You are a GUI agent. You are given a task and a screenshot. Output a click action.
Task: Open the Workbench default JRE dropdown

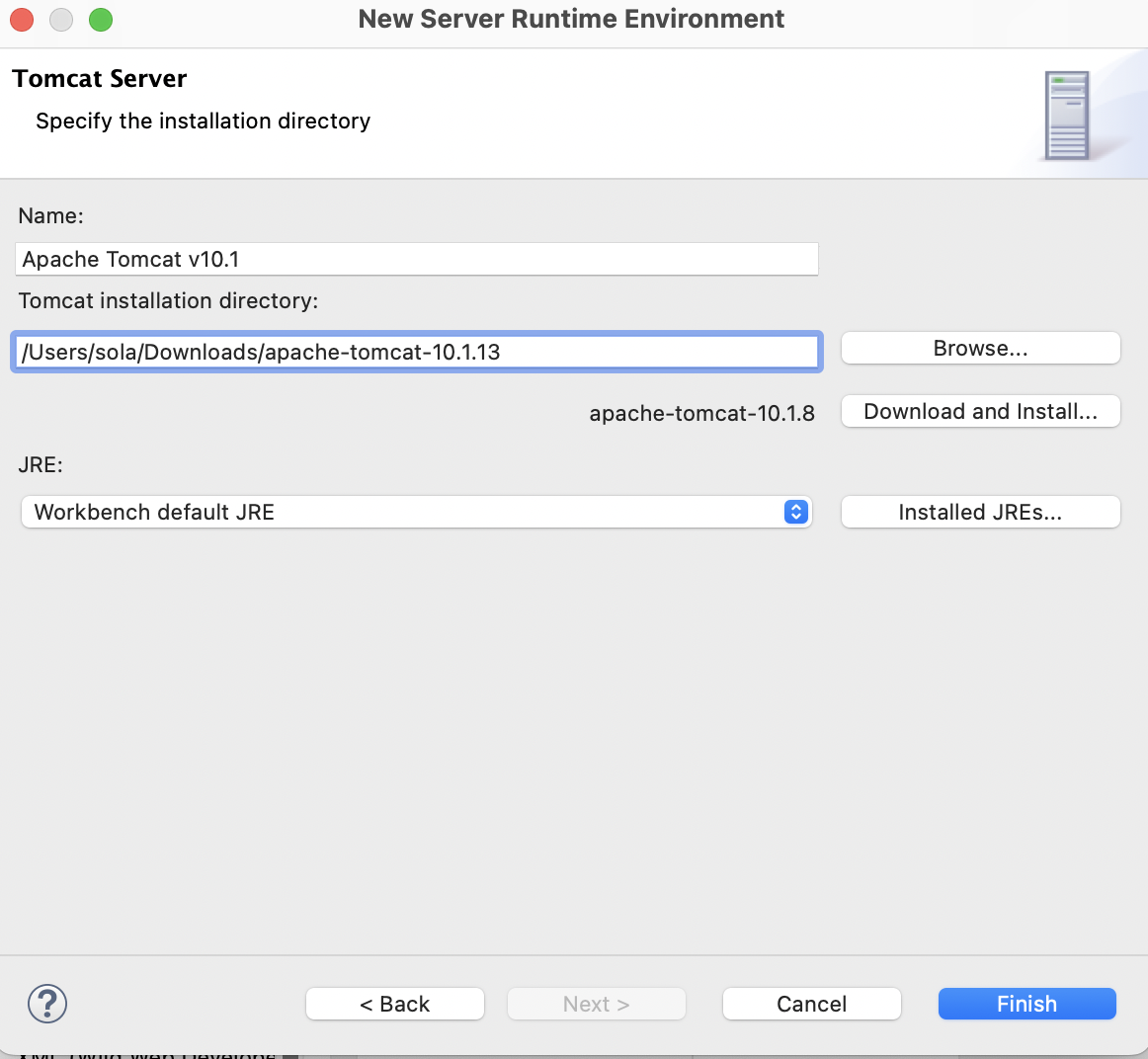point(417,512)
